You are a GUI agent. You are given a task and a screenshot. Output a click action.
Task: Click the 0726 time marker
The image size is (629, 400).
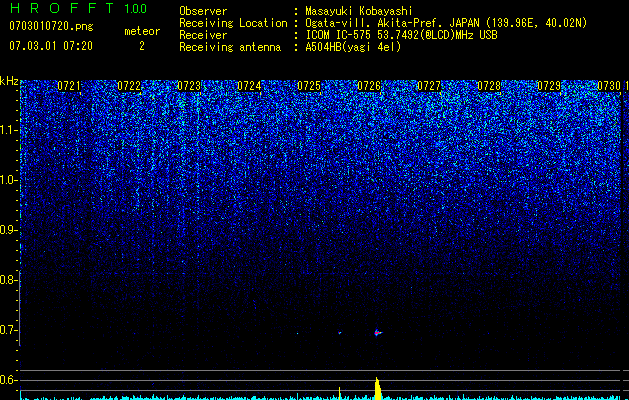coord(369,86)
